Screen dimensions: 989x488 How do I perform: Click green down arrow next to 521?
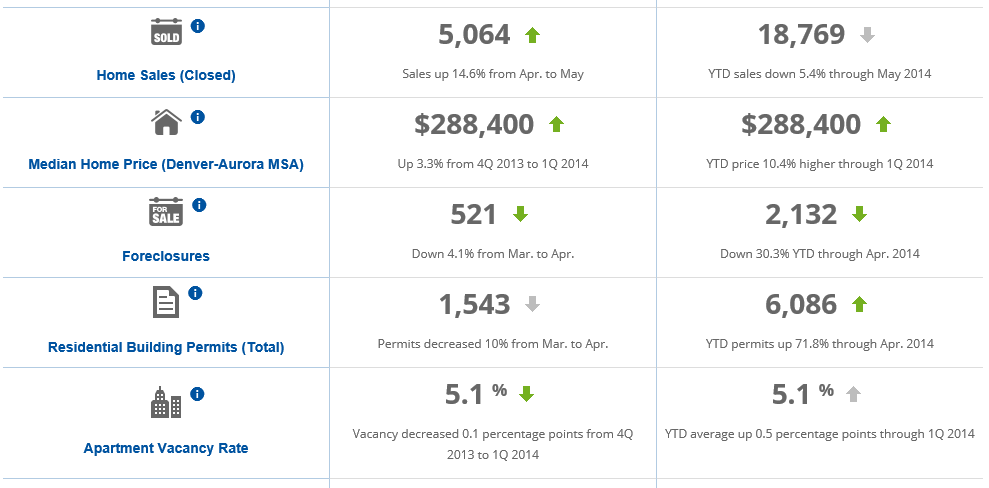pyautogui.click(x=520, y=214)
